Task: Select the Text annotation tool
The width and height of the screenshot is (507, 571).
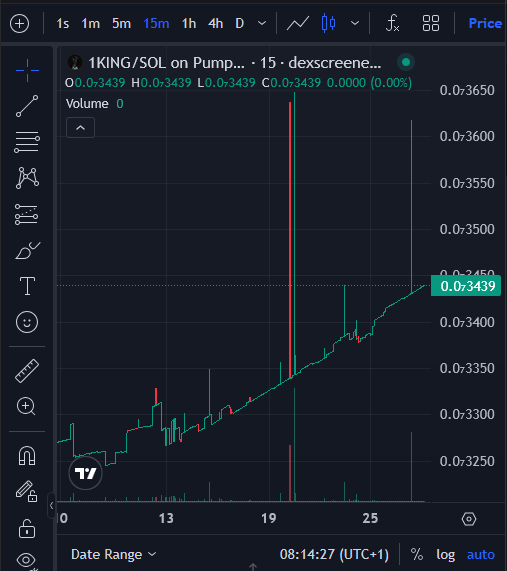Action: (x=27, y=286)
